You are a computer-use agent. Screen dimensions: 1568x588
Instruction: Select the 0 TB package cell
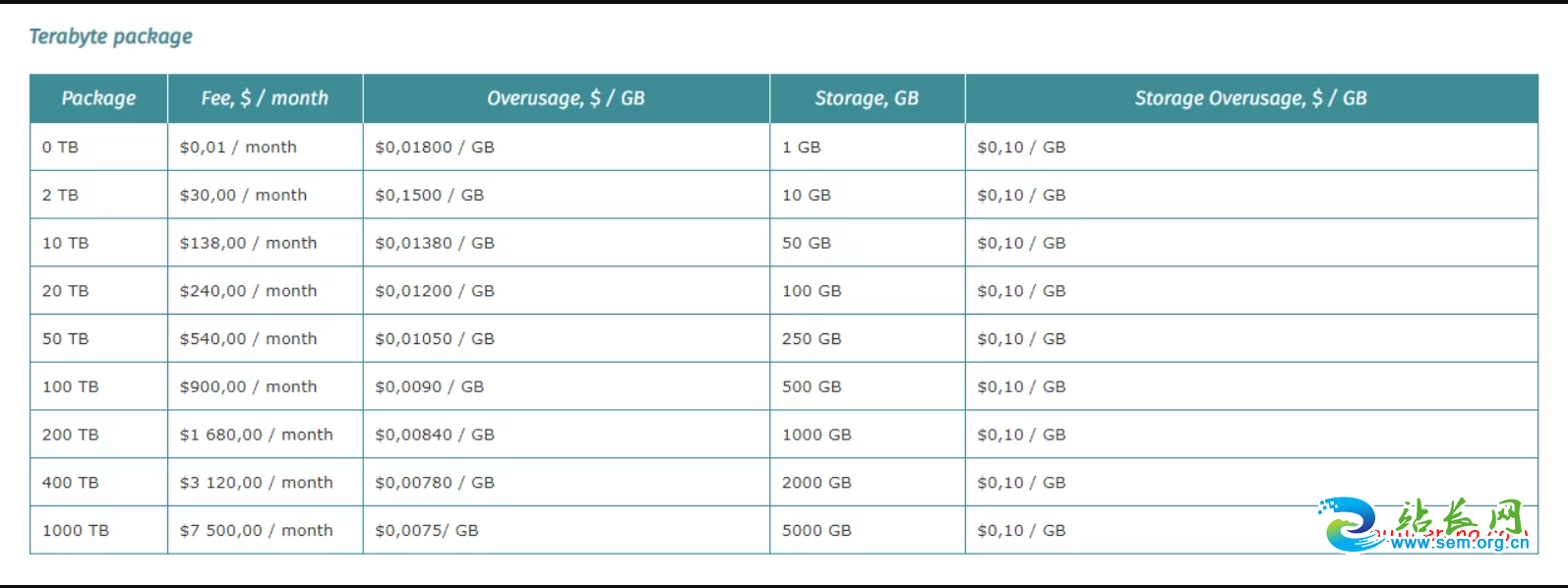click(98, 147)
